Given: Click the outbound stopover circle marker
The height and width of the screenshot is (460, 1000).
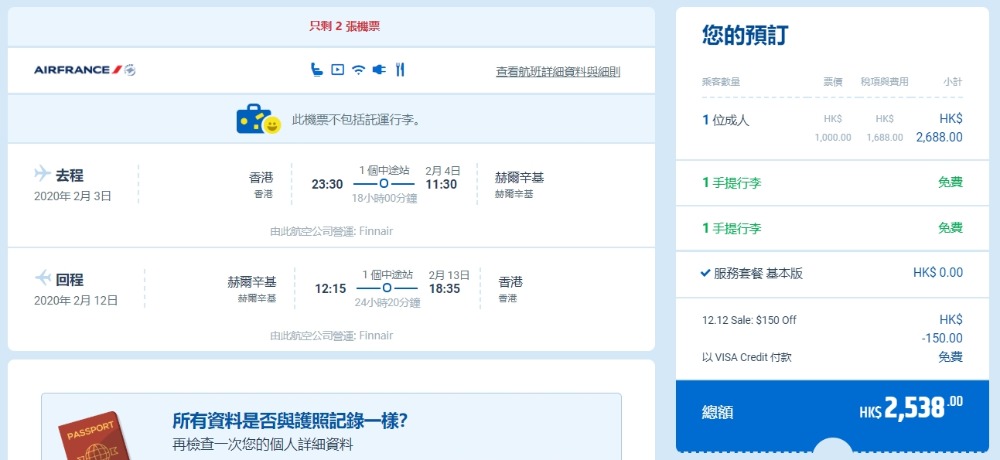Looking at the screenshot, I should click(x=387, y=184).
